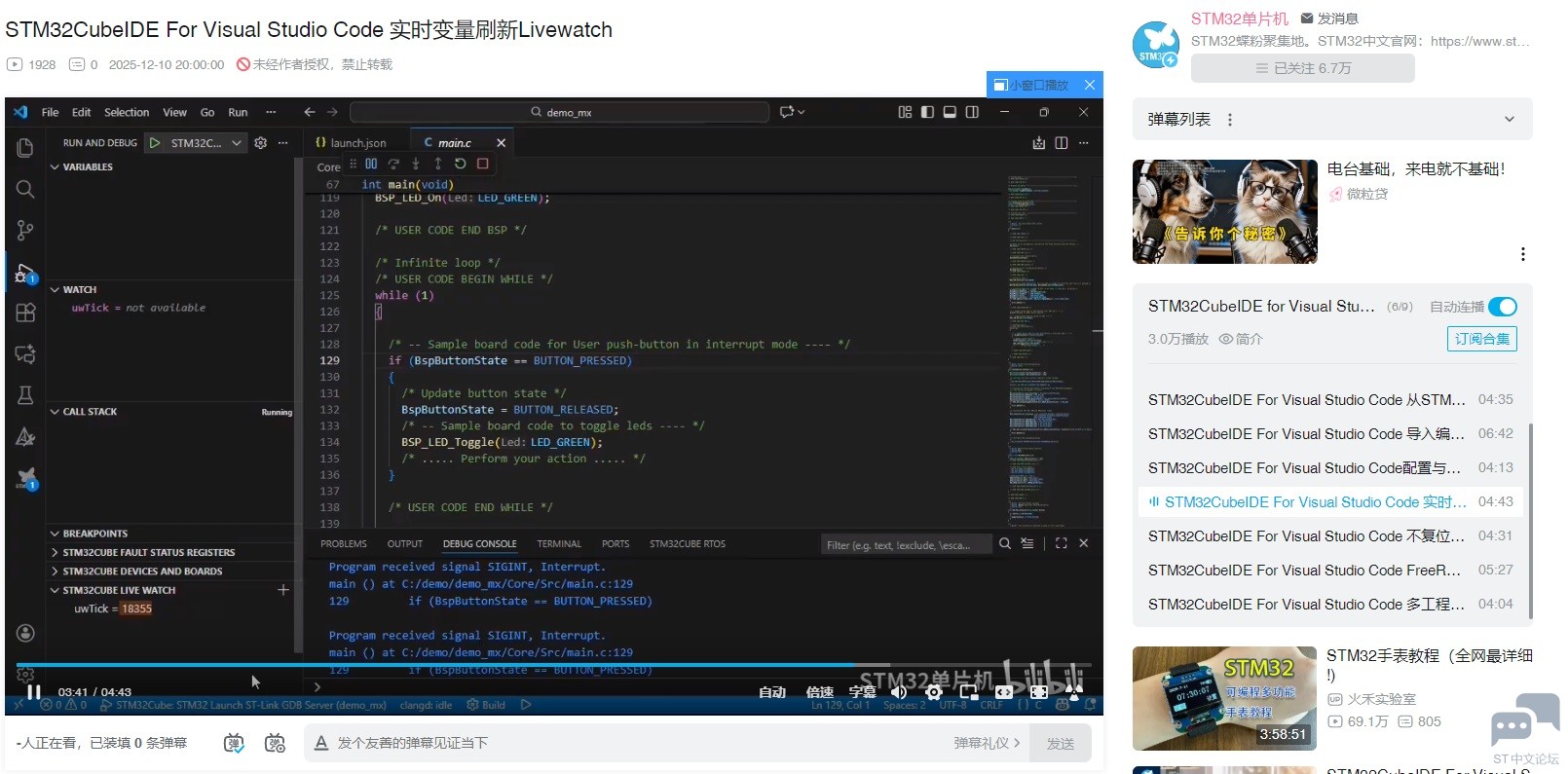Add a variable with the Live Watch plus icon
Viewport: 1568px width, 774px height.
point(283,590)
